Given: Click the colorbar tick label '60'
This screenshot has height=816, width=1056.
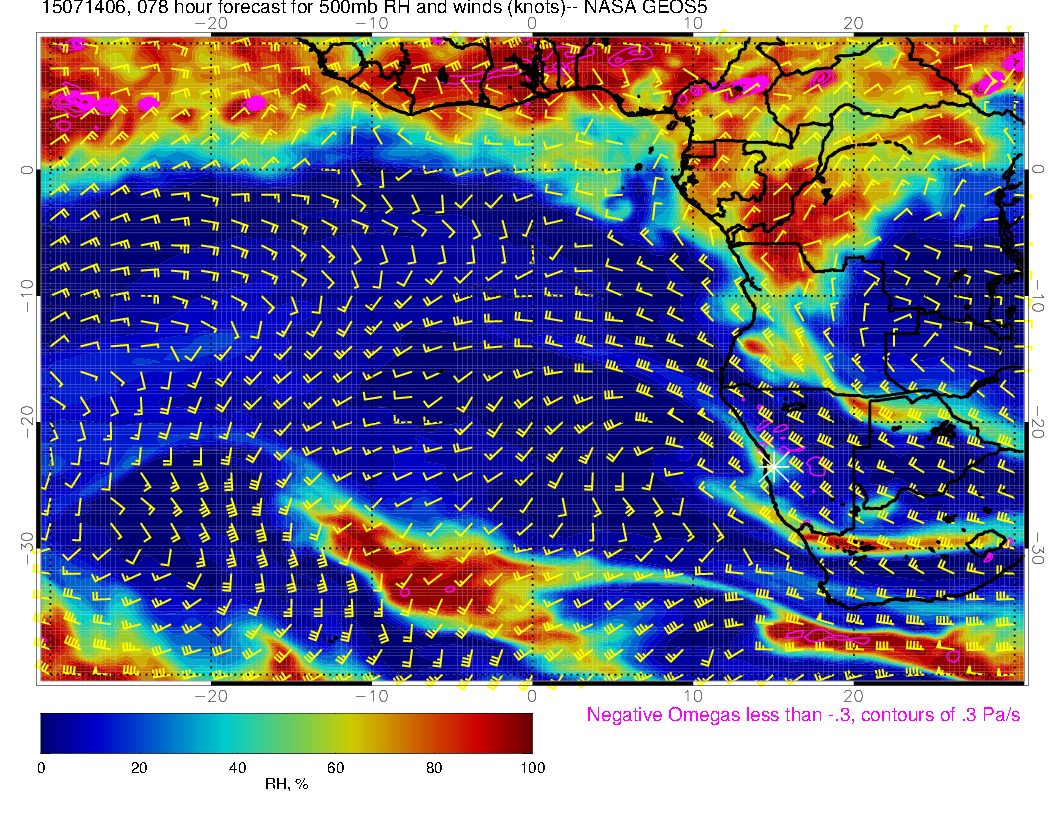Looking at the screenshot, I should pyautogui.click(x=335, y=768).
